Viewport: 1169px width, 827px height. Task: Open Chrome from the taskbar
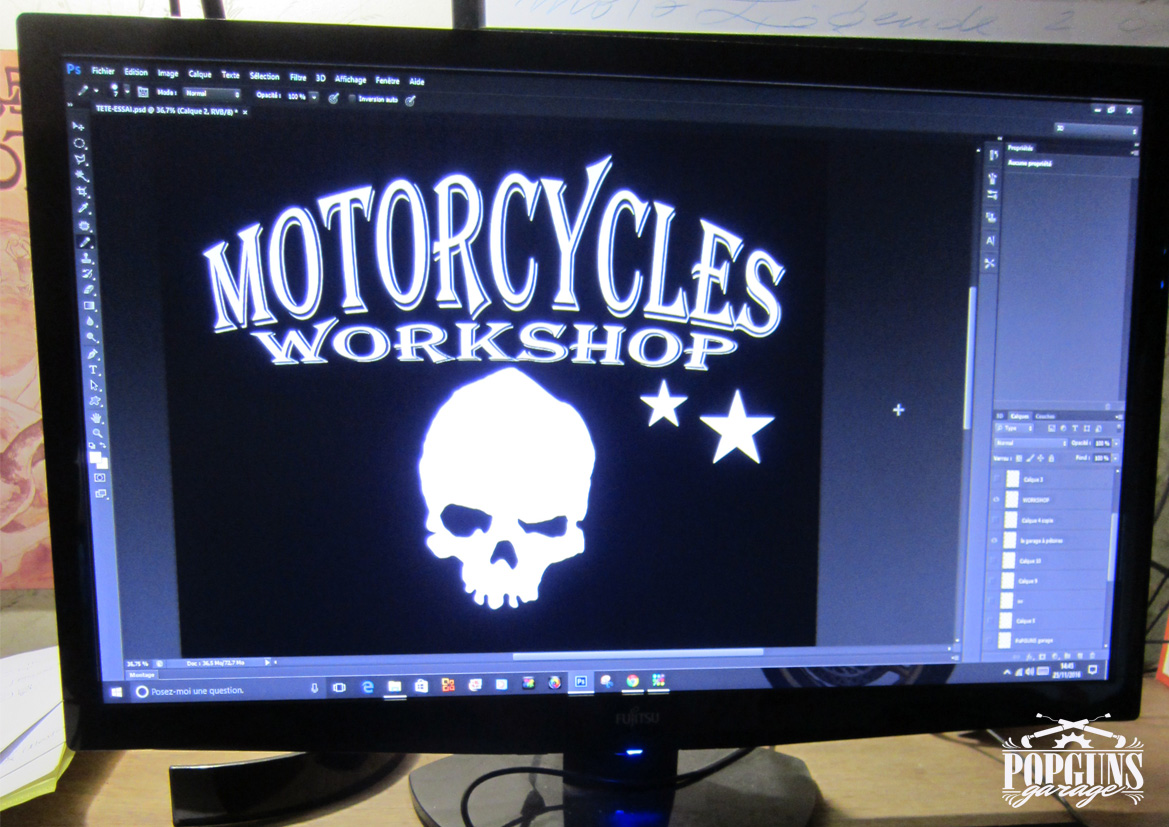[632, 681]
